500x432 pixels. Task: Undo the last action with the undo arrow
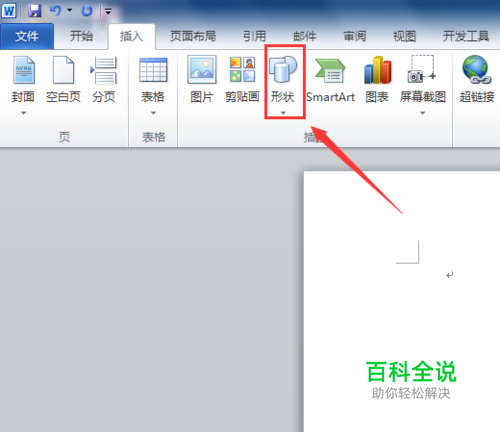point(55,11)
